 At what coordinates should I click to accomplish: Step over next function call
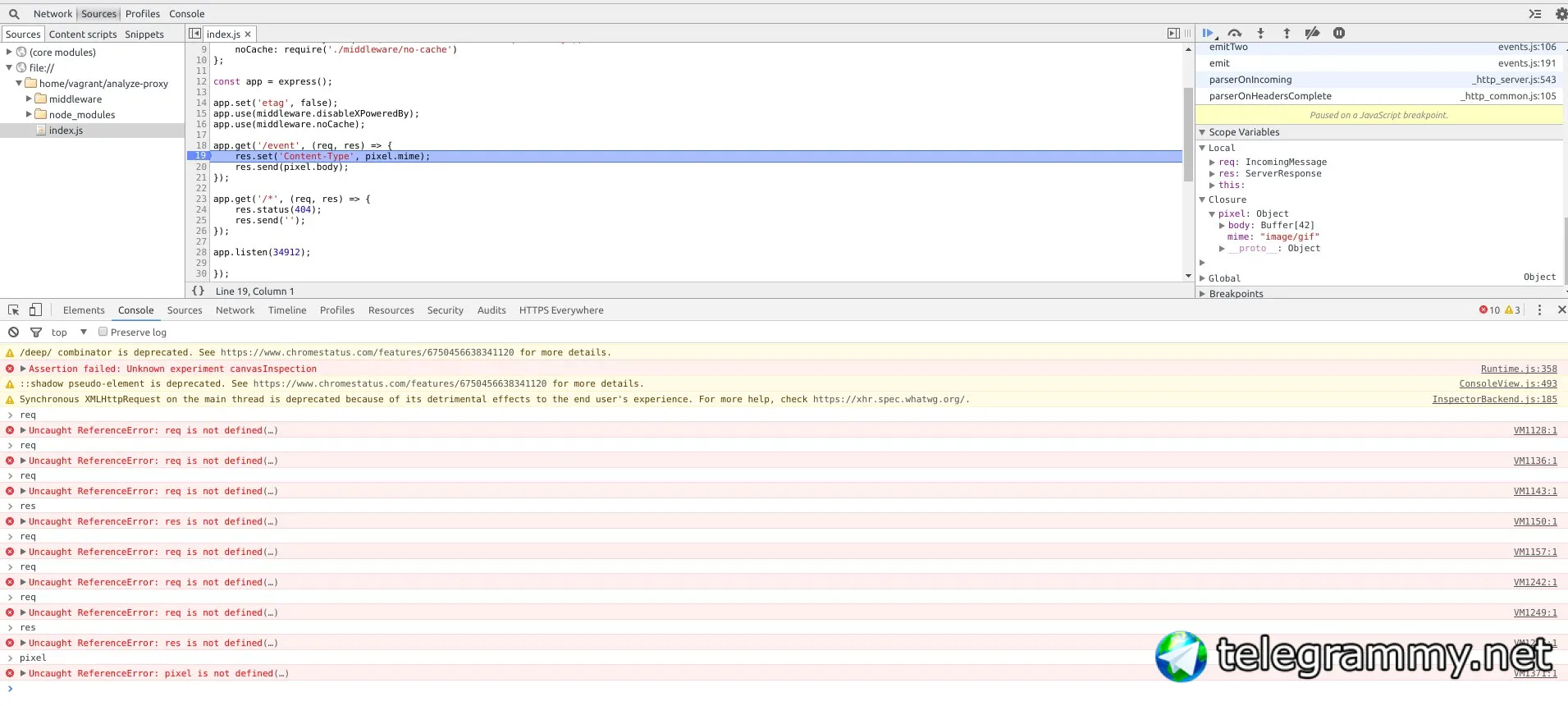(1235, 34)
